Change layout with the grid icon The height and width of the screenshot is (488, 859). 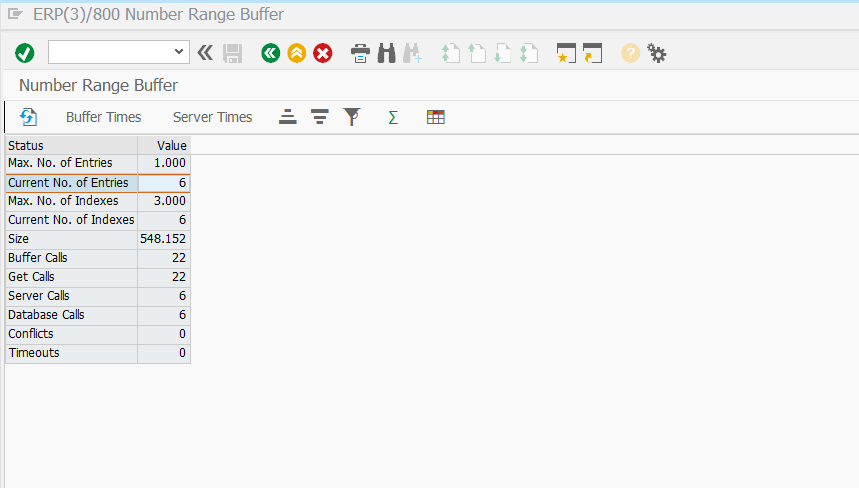point(436,117)
